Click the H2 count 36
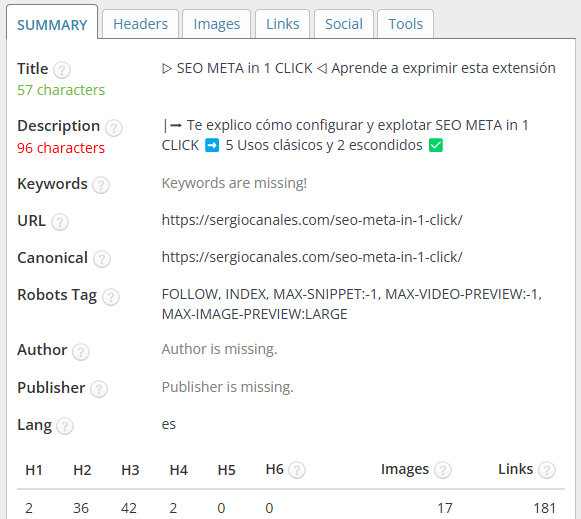This screenshot has height=519, width=581. (81, 508)
